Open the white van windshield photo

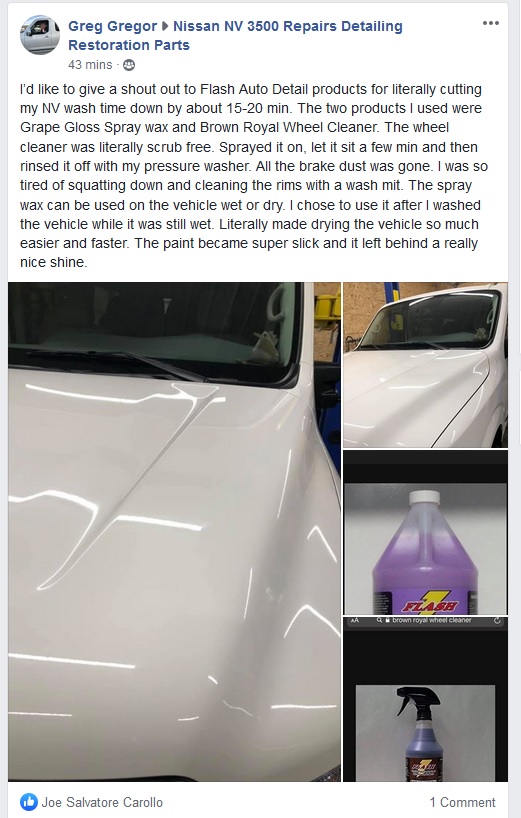coord(425,365)
